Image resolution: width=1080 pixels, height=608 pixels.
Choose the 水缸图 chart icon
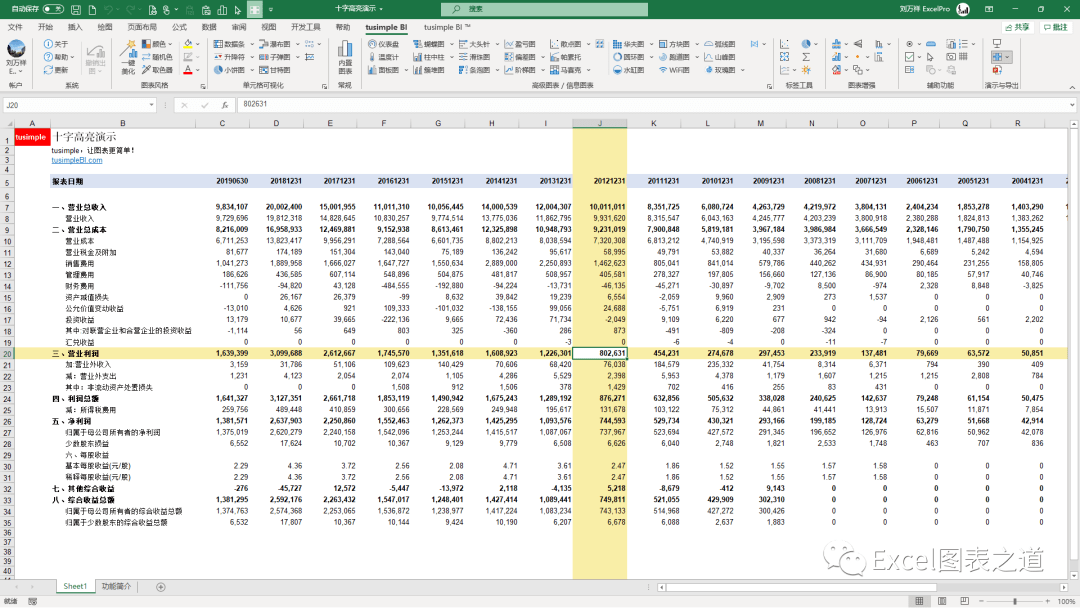coord(628,70)
